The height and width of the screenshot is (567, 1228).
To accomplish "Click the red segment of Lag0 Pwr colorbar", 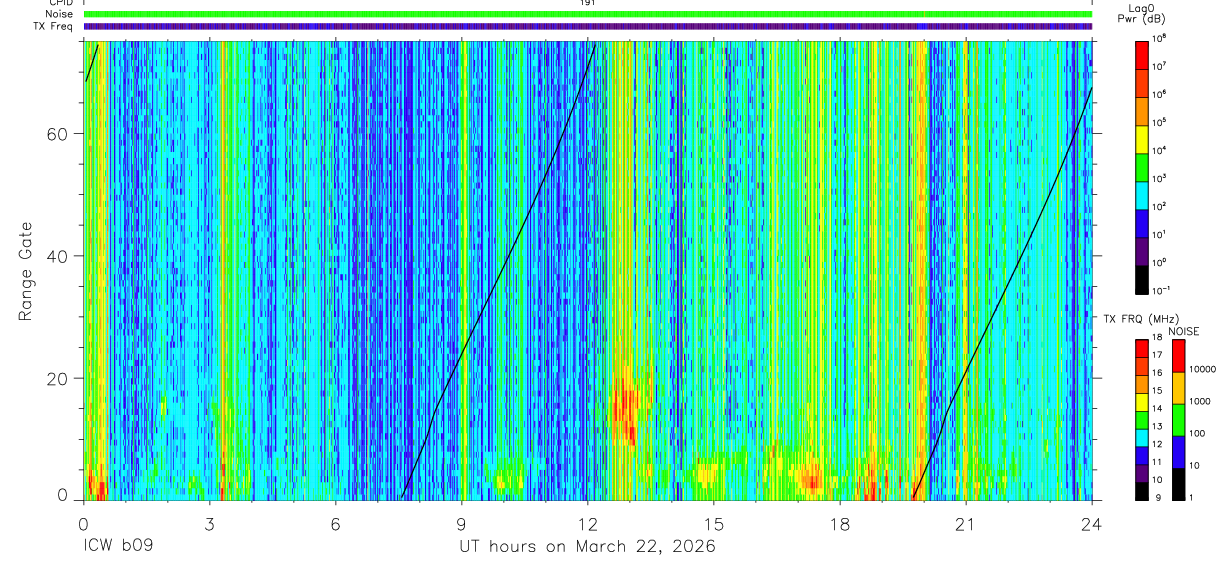I will click(x=1142, y=53).
